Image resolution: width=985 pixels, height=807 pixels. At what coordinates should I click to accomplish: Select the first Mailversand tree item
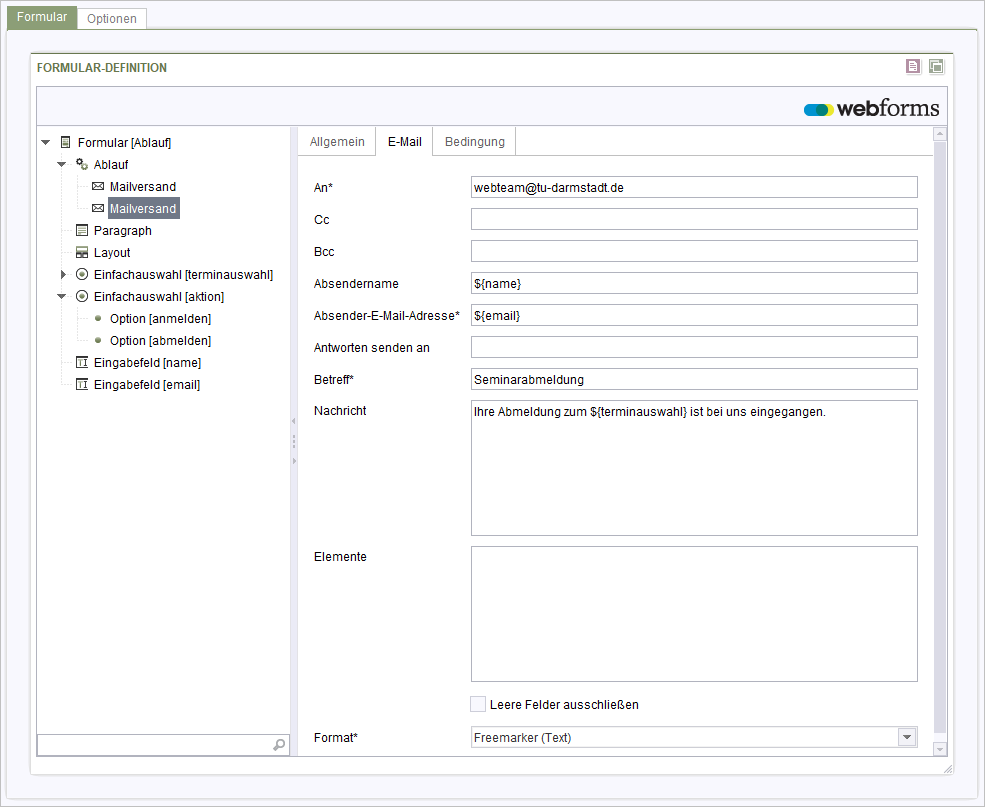click(143, 187)
